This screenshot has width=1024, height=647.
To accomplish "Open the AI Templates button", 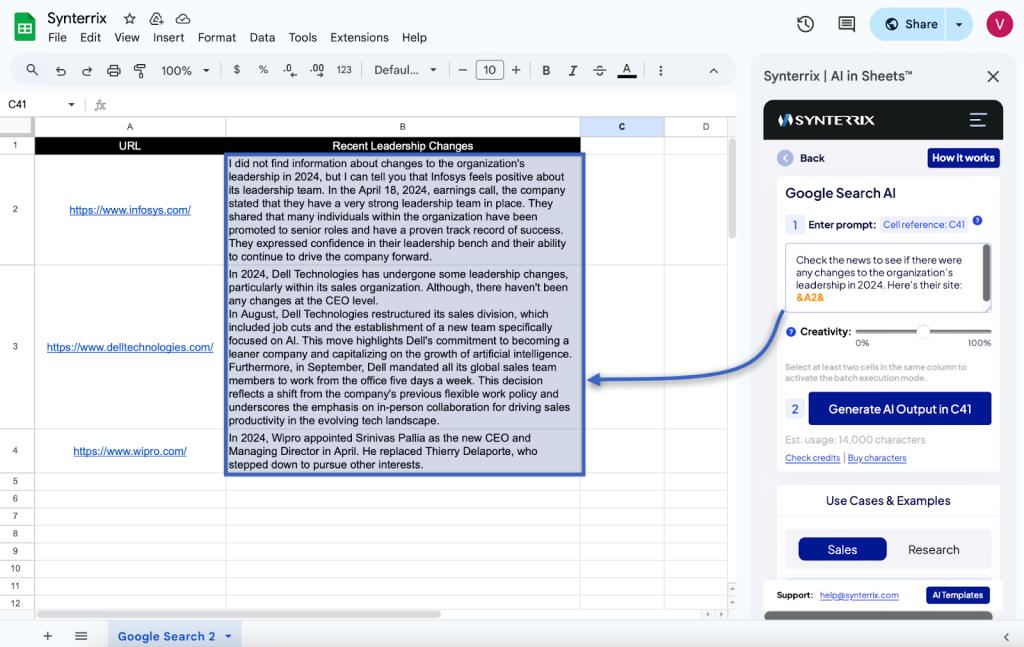I will pyautogui.click(x=957, y=595).
